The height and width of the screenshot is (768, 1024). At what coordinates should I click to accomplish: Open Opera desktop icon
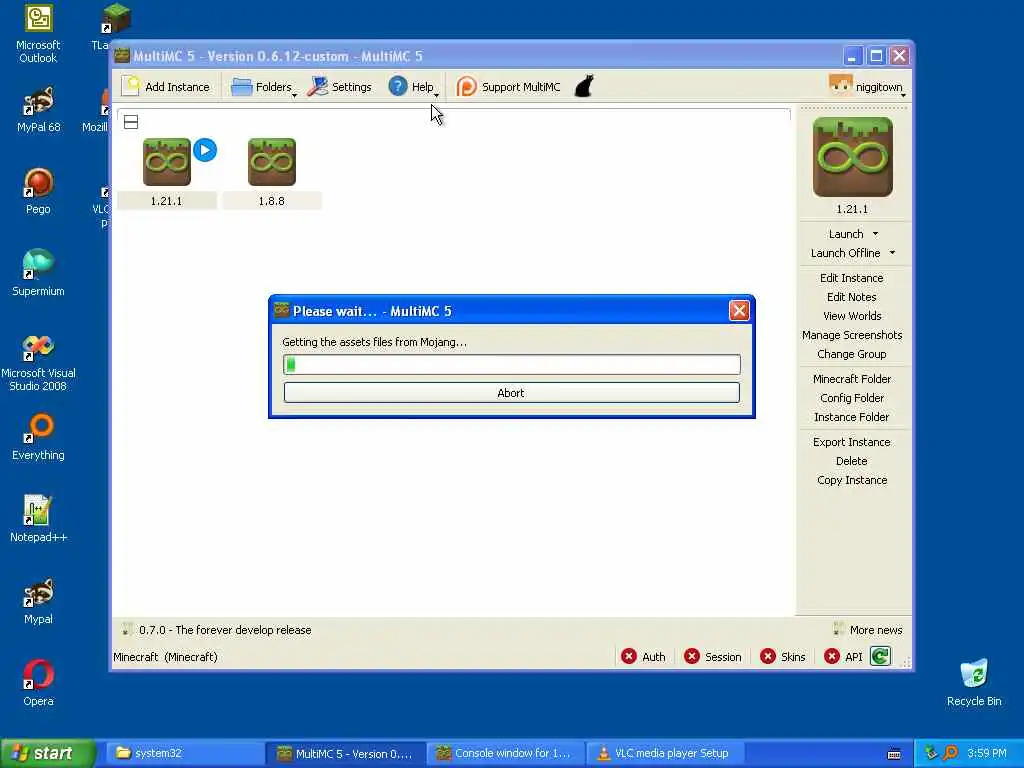click(x=38, y=683)
